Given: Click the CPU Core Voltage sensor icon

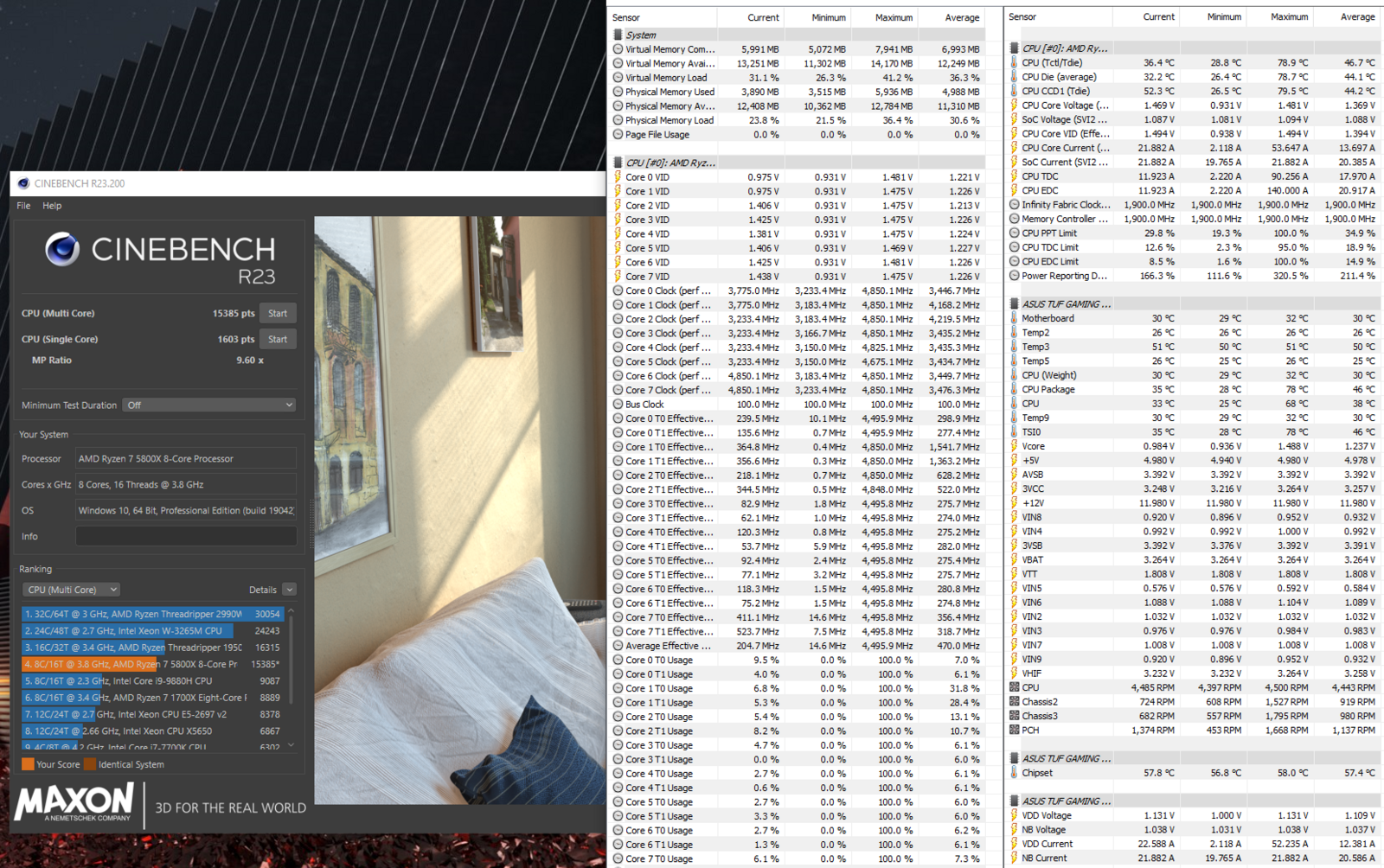Looking at the screenshot, I should click(1014, 105).
